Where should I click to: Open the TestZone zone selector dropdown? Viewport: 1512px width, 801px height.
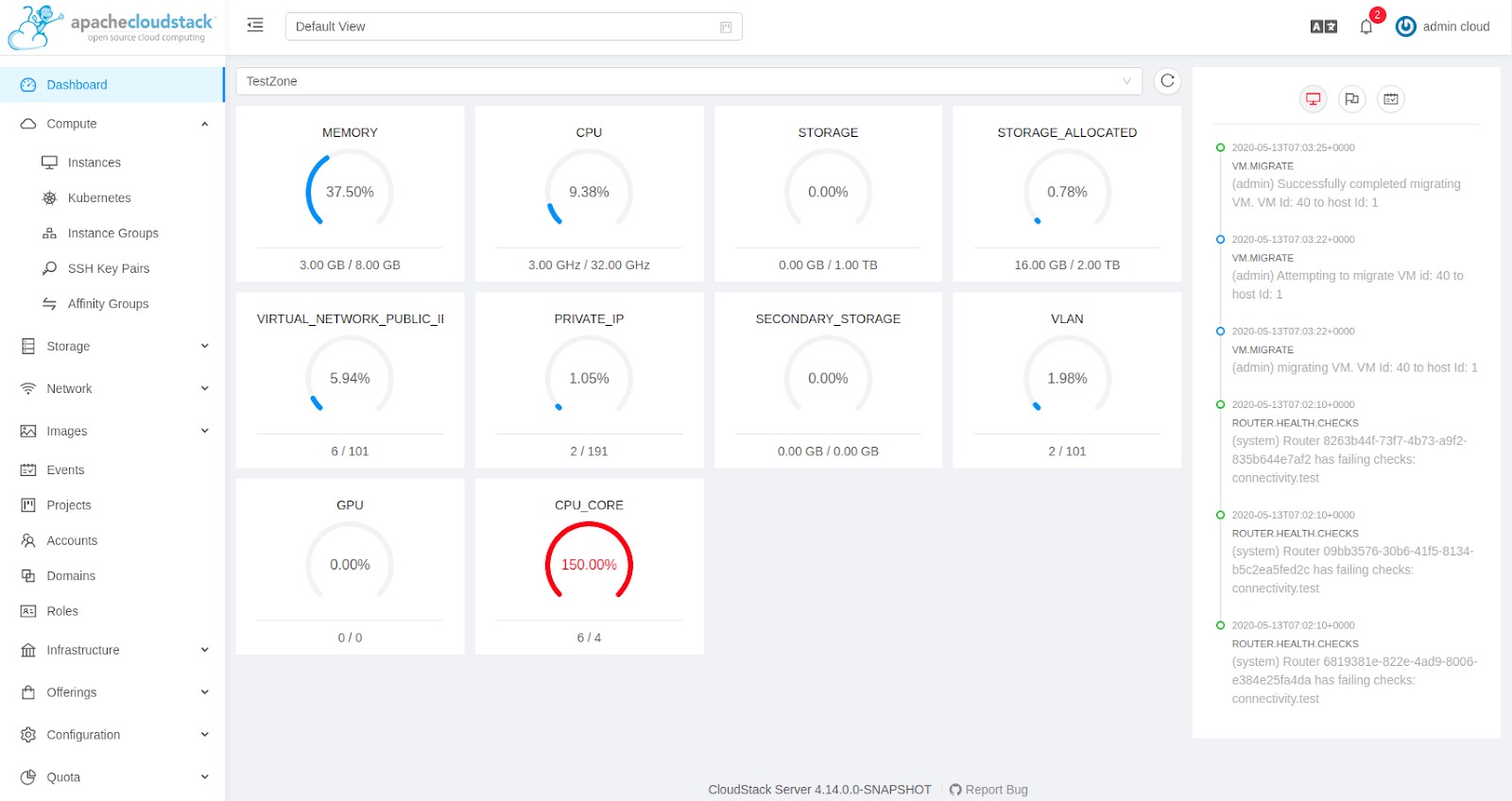click(689, 81)
